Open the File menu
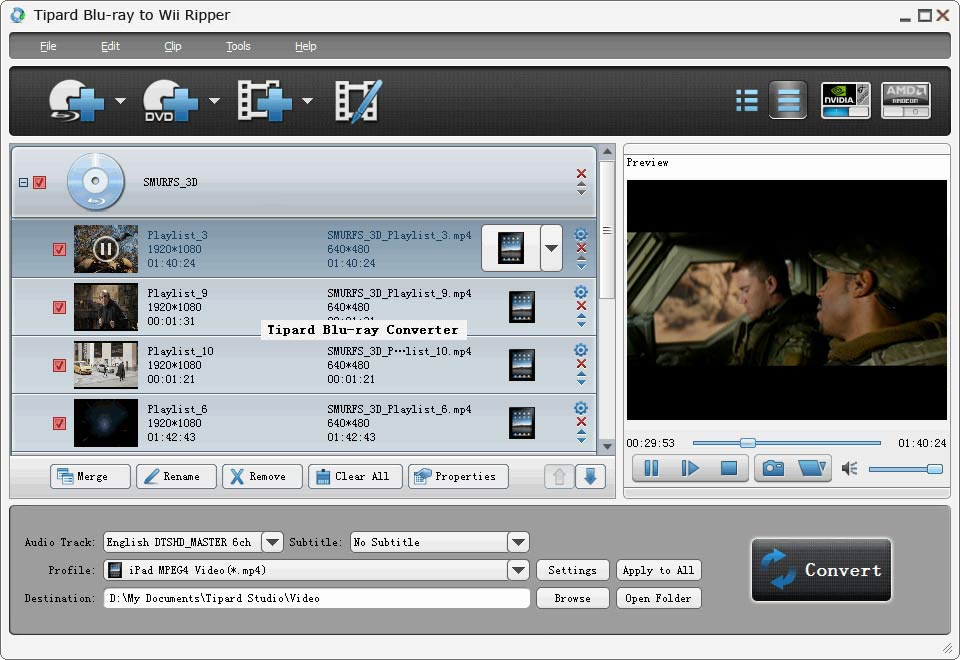 (48, 46)
